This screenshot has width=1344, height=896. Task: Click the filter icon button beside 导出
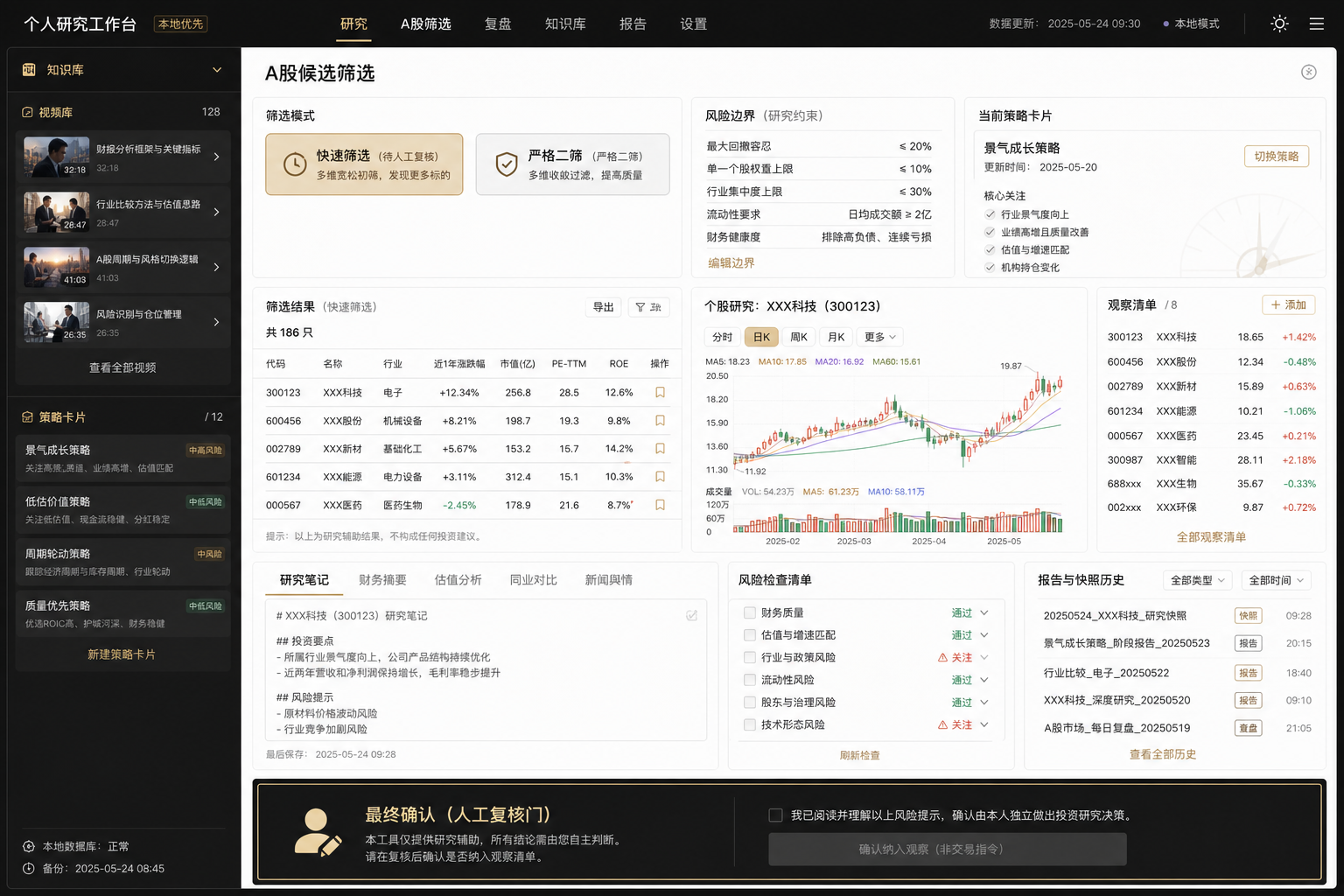point(648,307)
